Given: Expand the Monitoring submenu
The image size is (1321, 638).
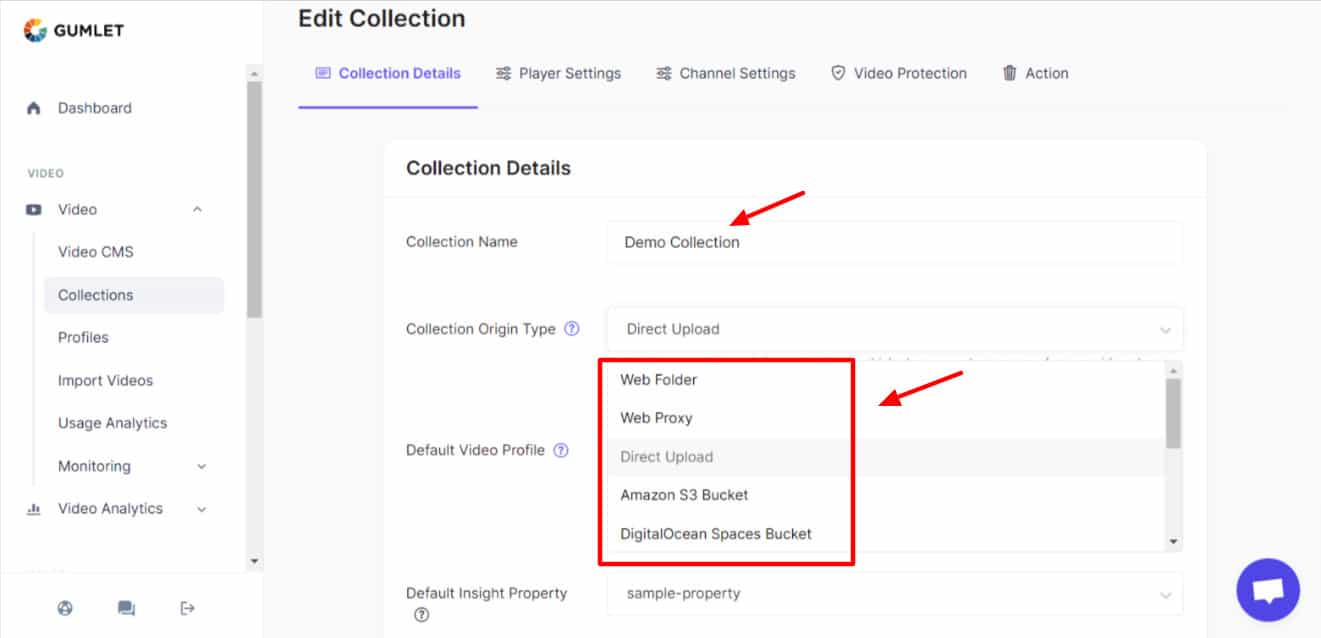Looking at the screenshot, I should pyautogui.click(x=201, y=466).
